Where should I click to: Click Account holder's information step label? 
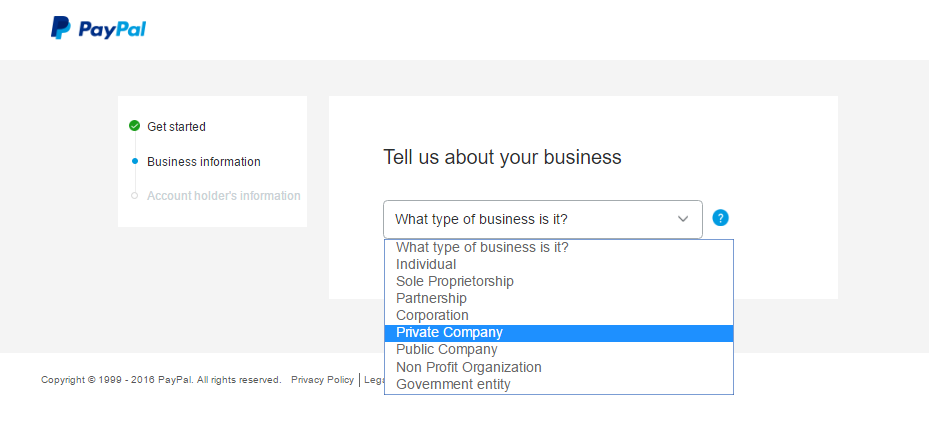point(223,196)
